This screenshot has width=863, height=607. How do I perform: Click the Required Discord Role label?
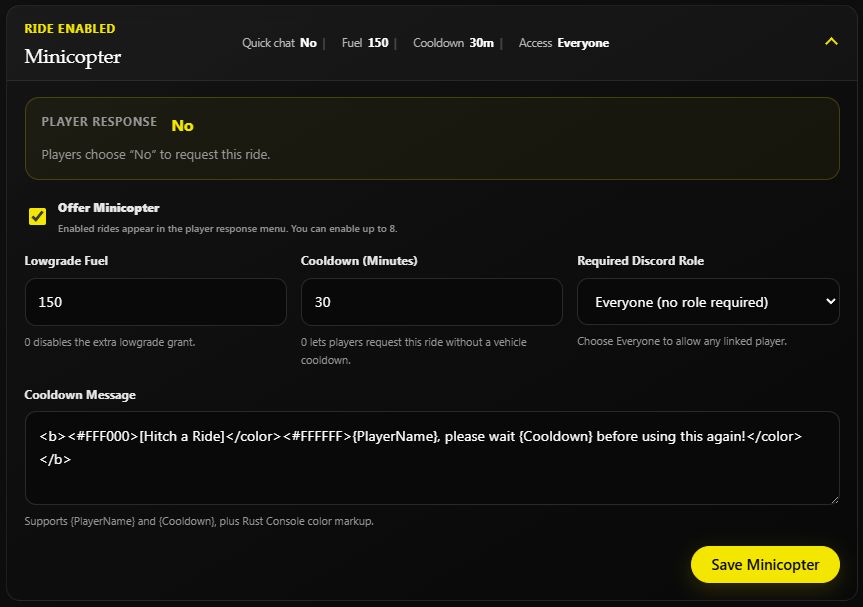641,261
